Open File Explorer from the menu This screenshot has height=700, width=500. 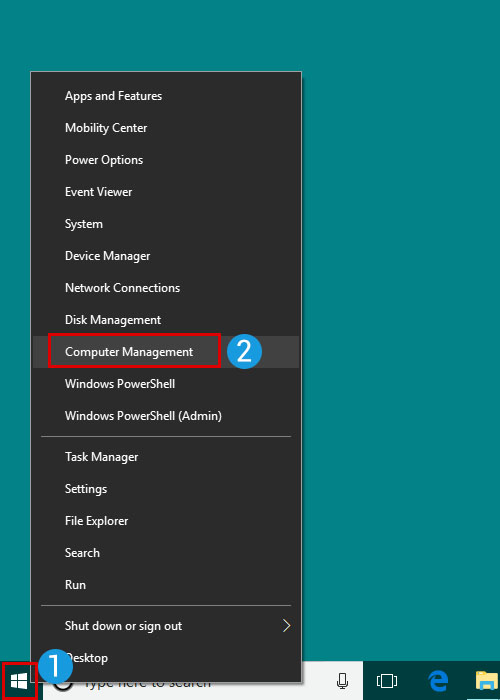(166, 521)
